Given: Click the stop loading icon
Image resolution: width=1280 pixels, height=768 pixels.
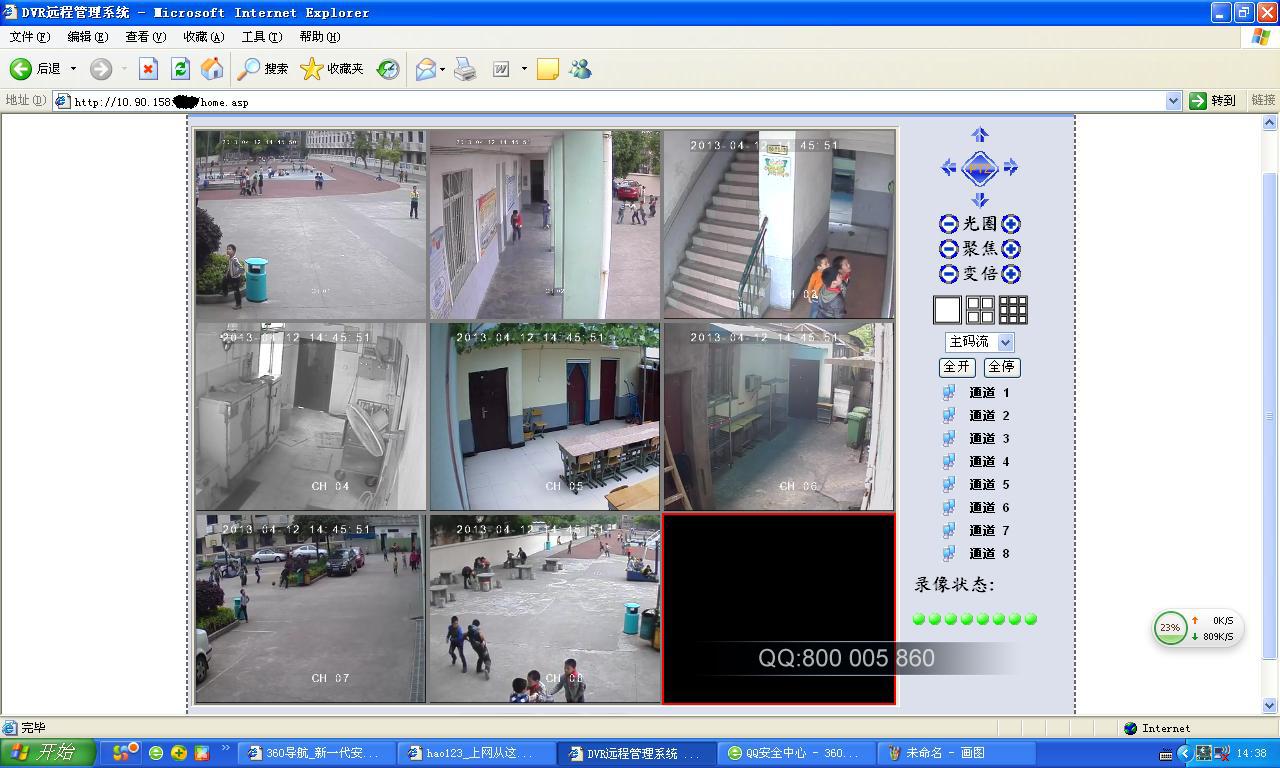Looking at the screenshot, I should click(148, 69).
